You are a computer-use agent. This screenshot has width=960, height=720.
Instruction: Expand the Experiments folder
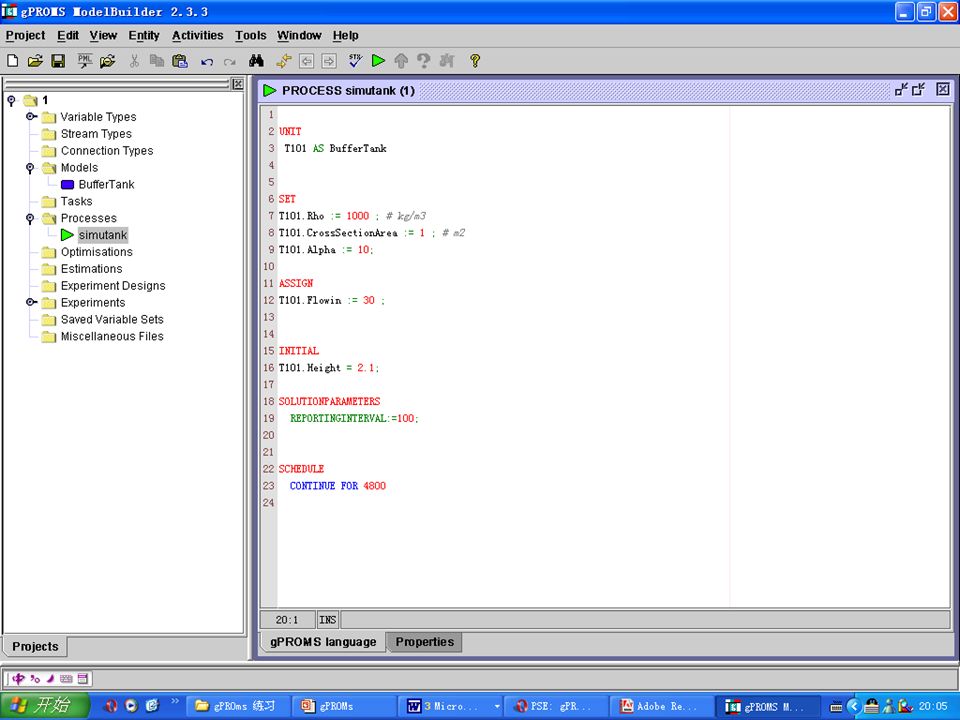pyautogui.click(x=31, y=302)
